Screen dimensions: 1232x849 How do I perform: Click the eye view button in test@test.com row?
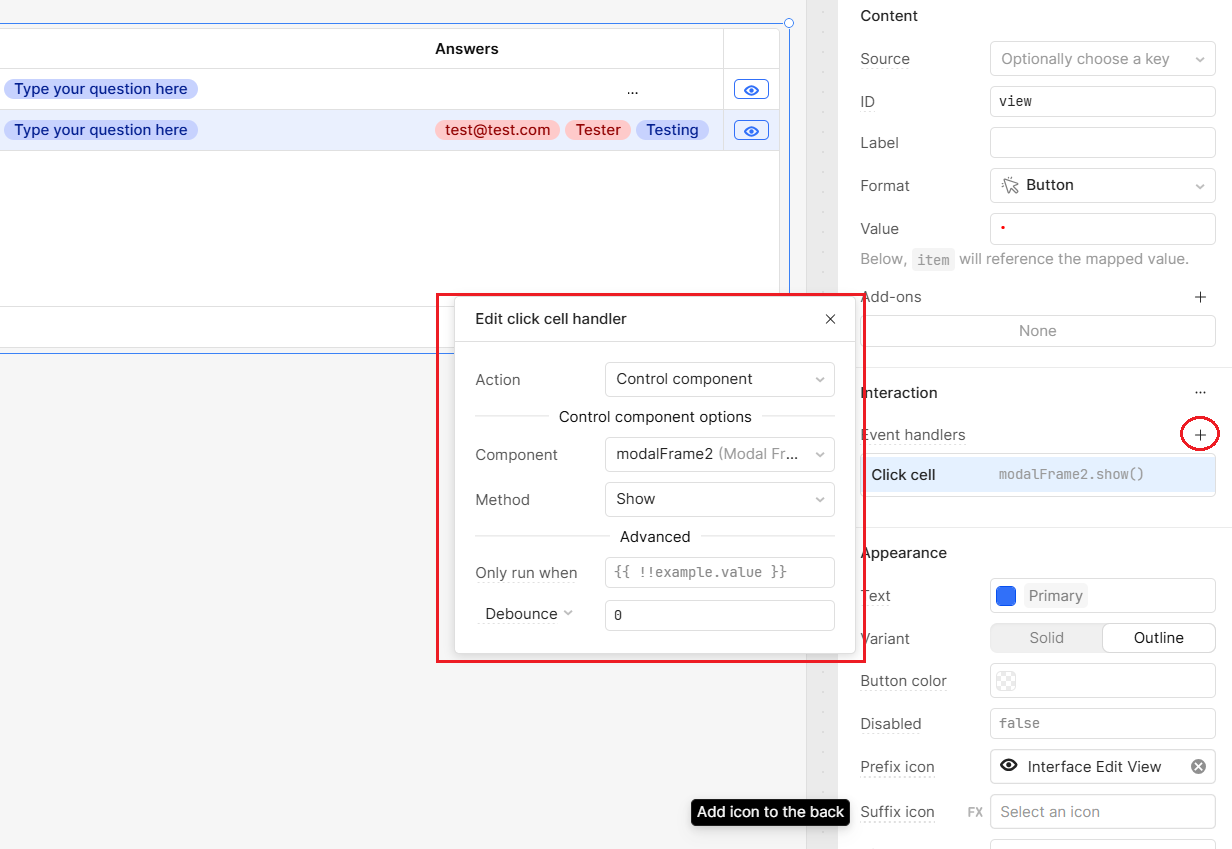(x=751, y=130)
